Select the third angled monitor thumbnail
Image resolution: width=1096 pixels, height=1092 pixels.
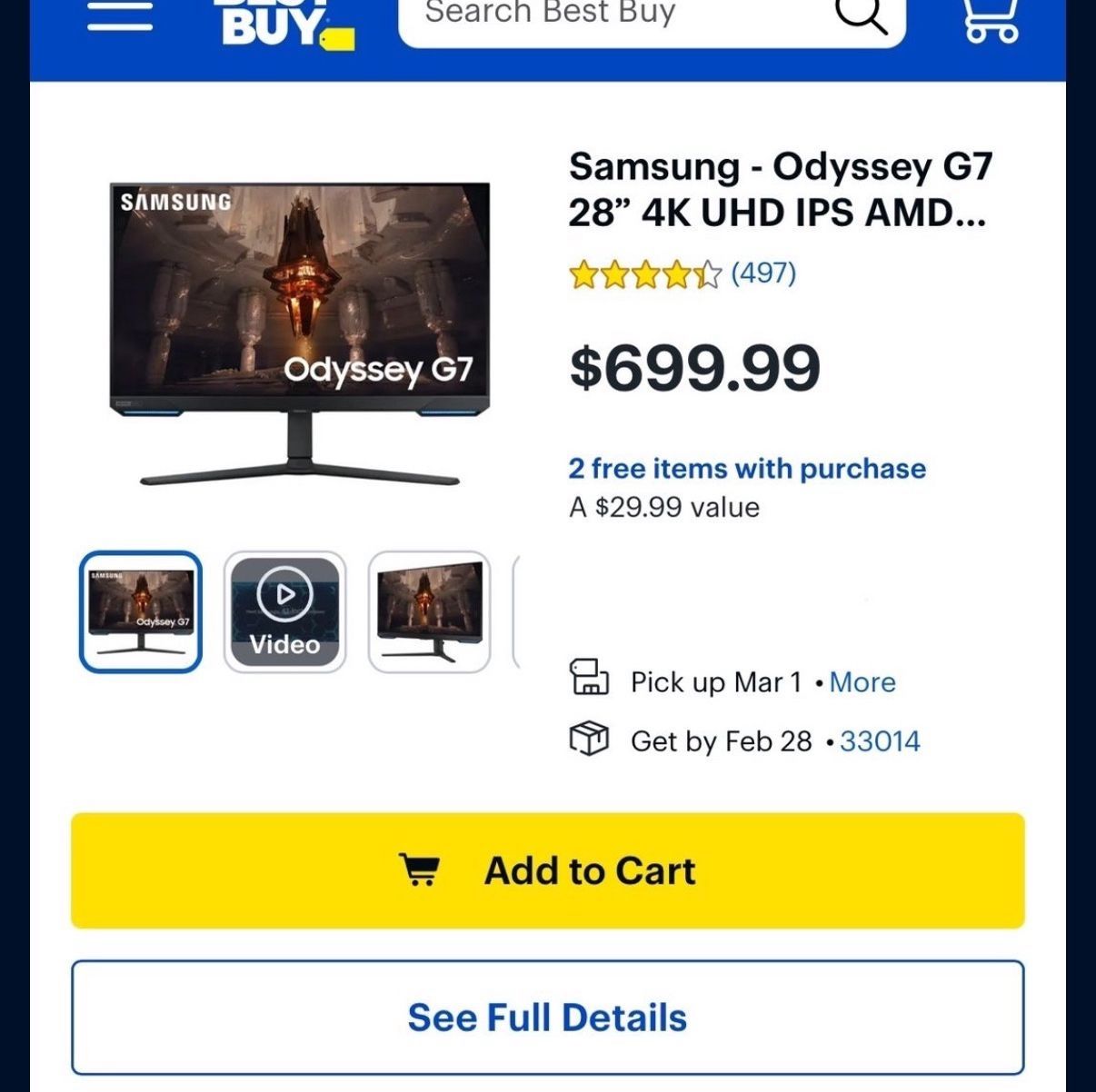tap(429, 611)
